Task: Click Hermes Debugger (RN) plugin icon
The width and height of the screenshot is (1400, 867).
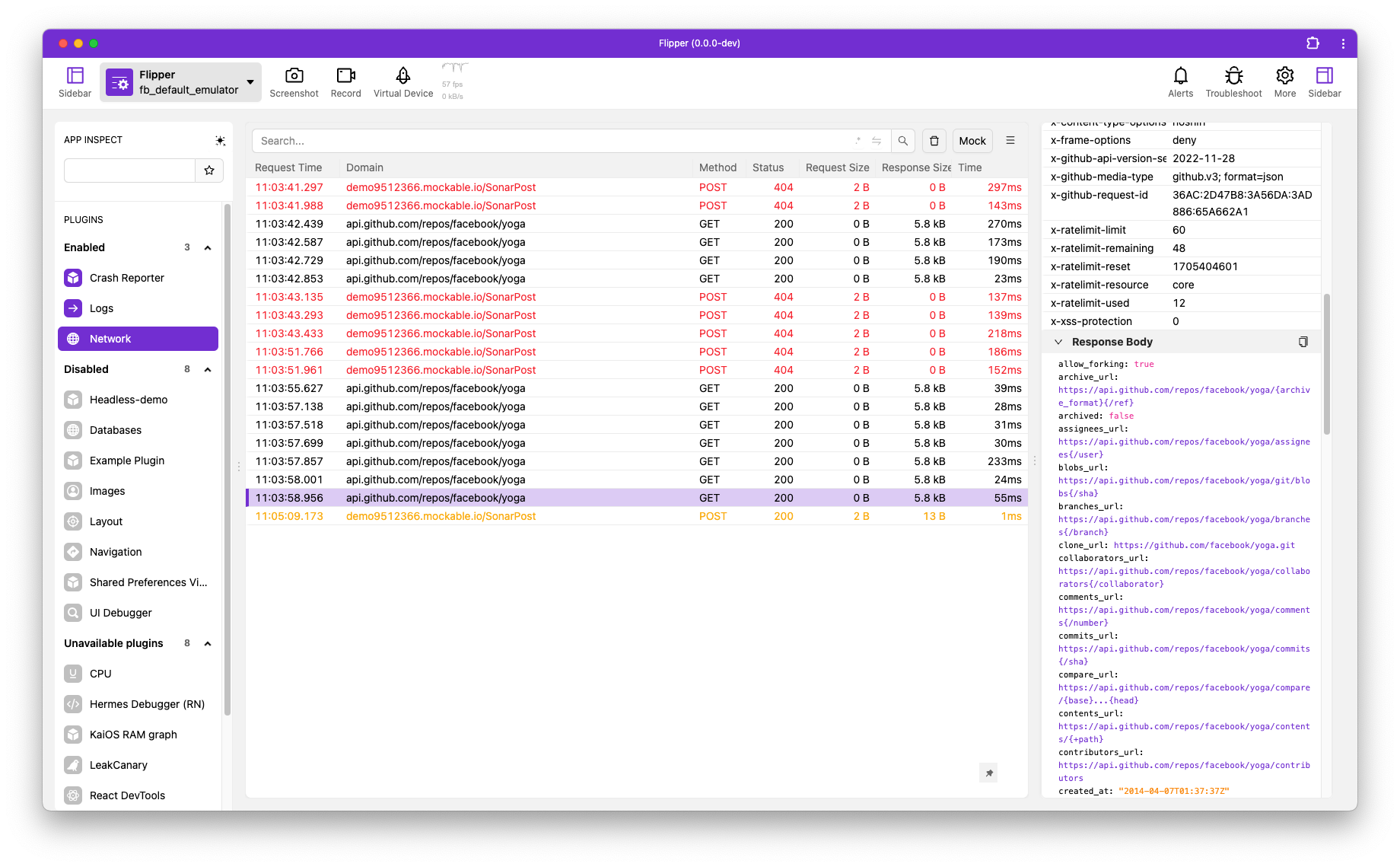Action: point(73,704)
